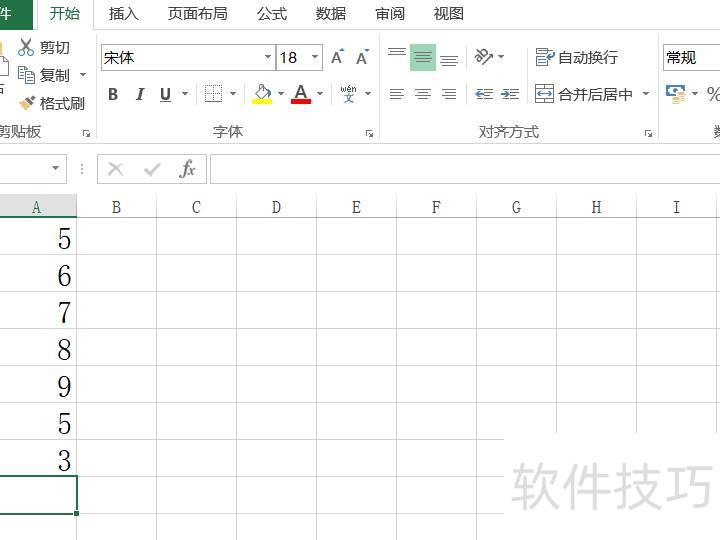The height and width of the screenshot is (540, 720).
Task: Open the number format 常规 combo box
Action: tap(691, 57)
